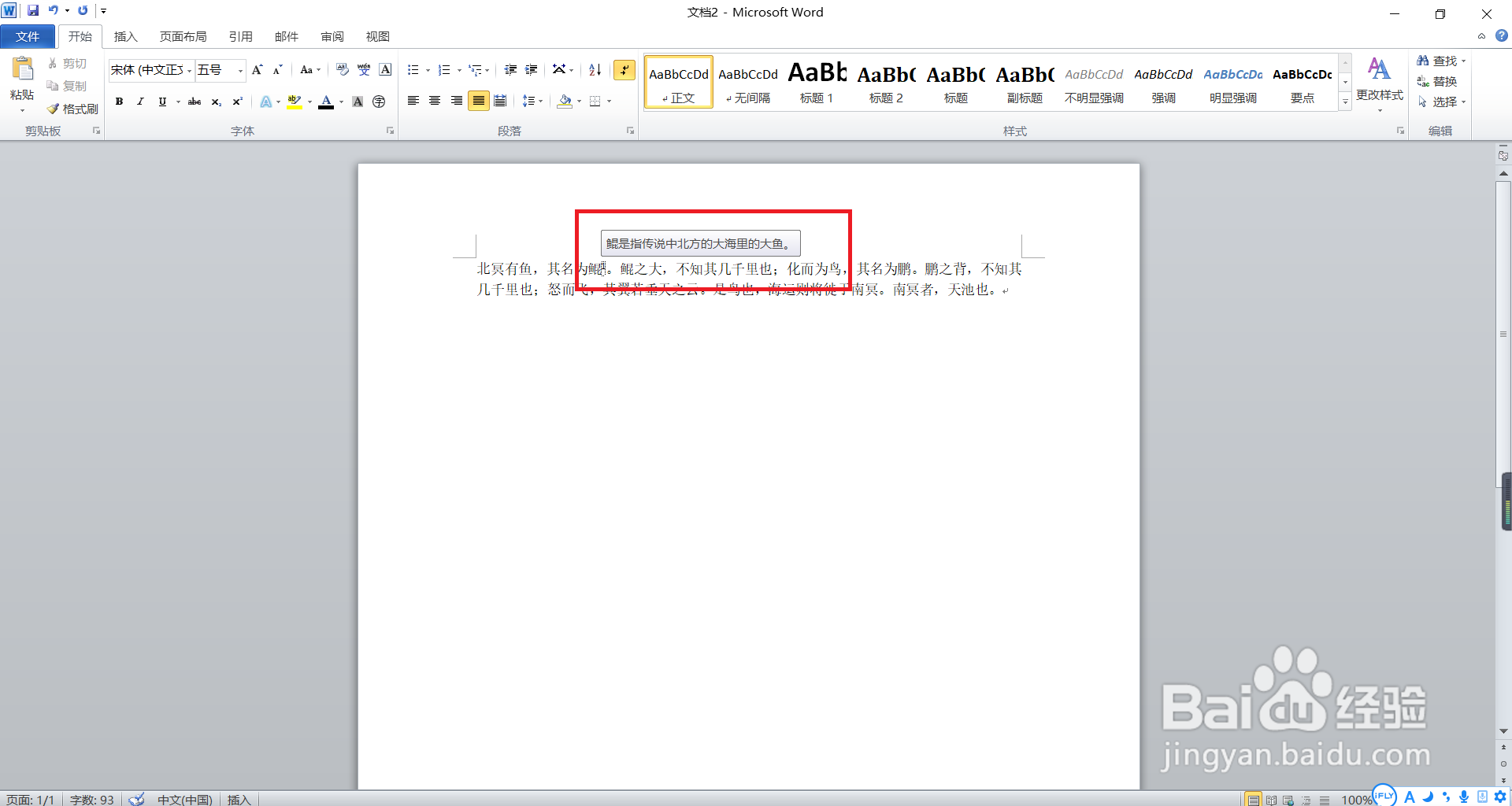
Task: Apply 标题 1 heading style
Action: (x=817, y=82)
